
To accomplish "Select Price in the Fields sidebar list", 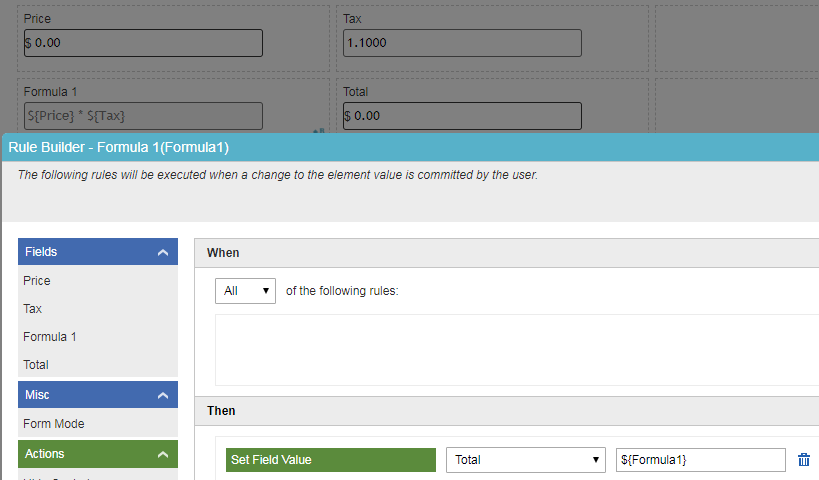I will (x=37, y=281).
